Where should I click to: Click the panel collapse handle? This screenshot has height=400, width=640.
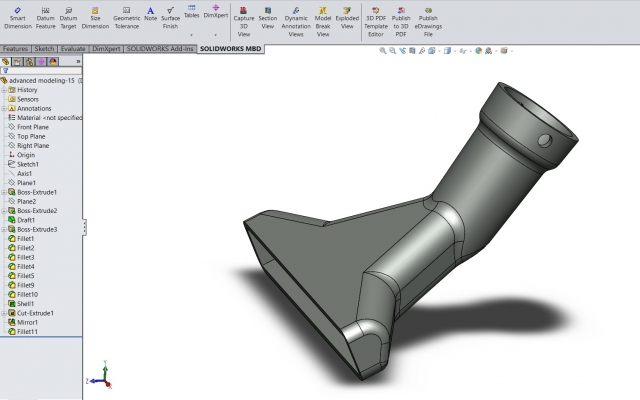tap(84, 227)
